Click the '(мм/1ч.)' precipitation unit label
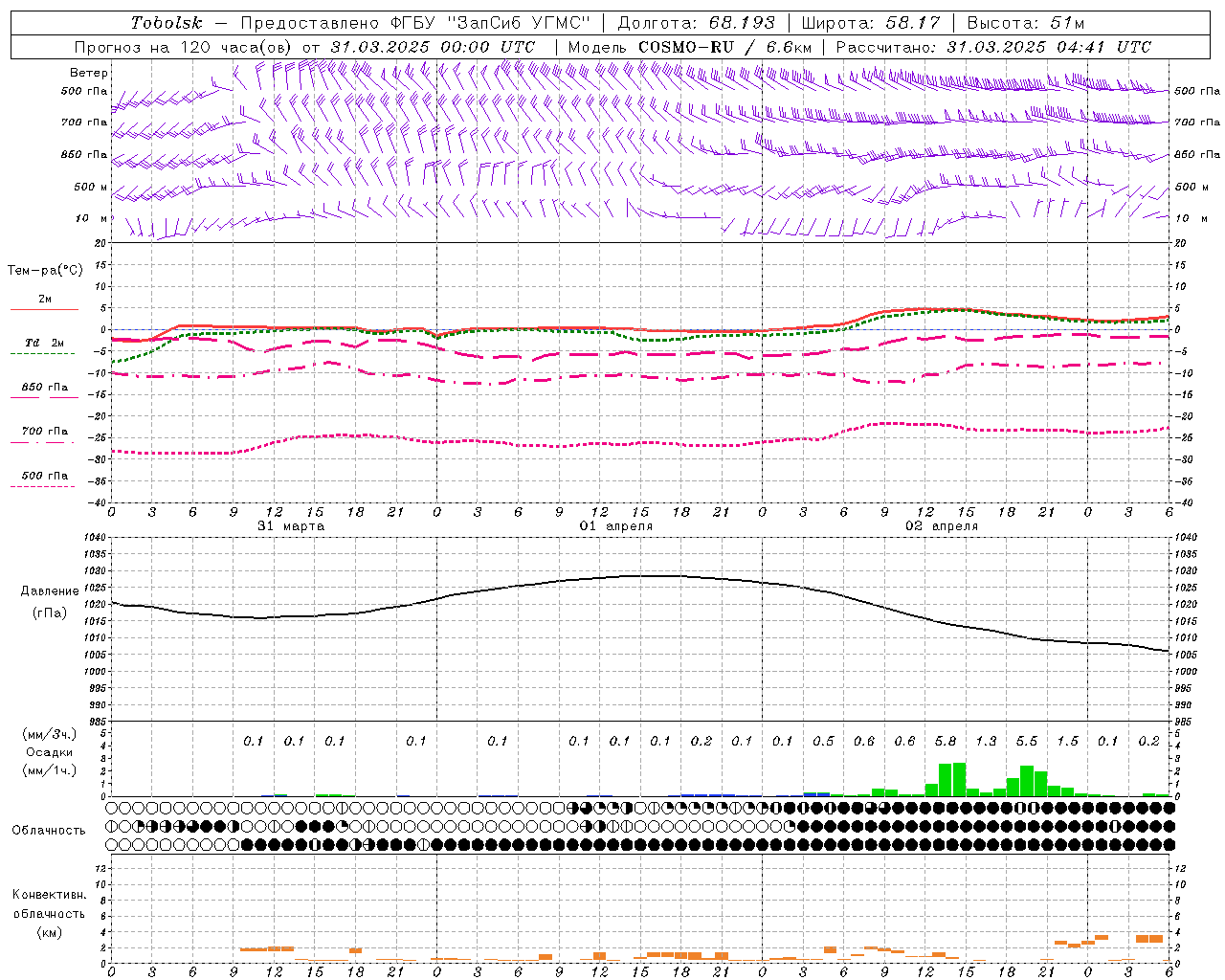The width and height of the screenshot is (1225, 980). pyautogui.click(x=49, y=770)
